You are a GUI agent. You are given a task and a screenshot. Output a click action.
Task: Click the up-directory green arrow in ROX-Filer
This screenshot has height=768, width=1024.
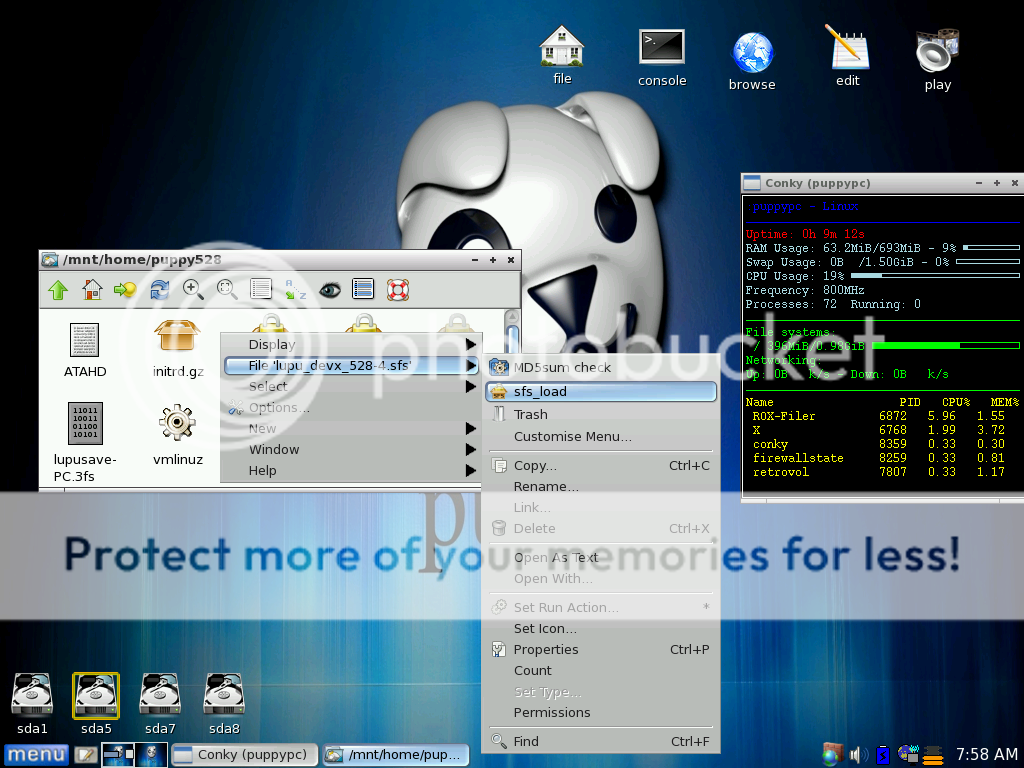tap(58, 290)
